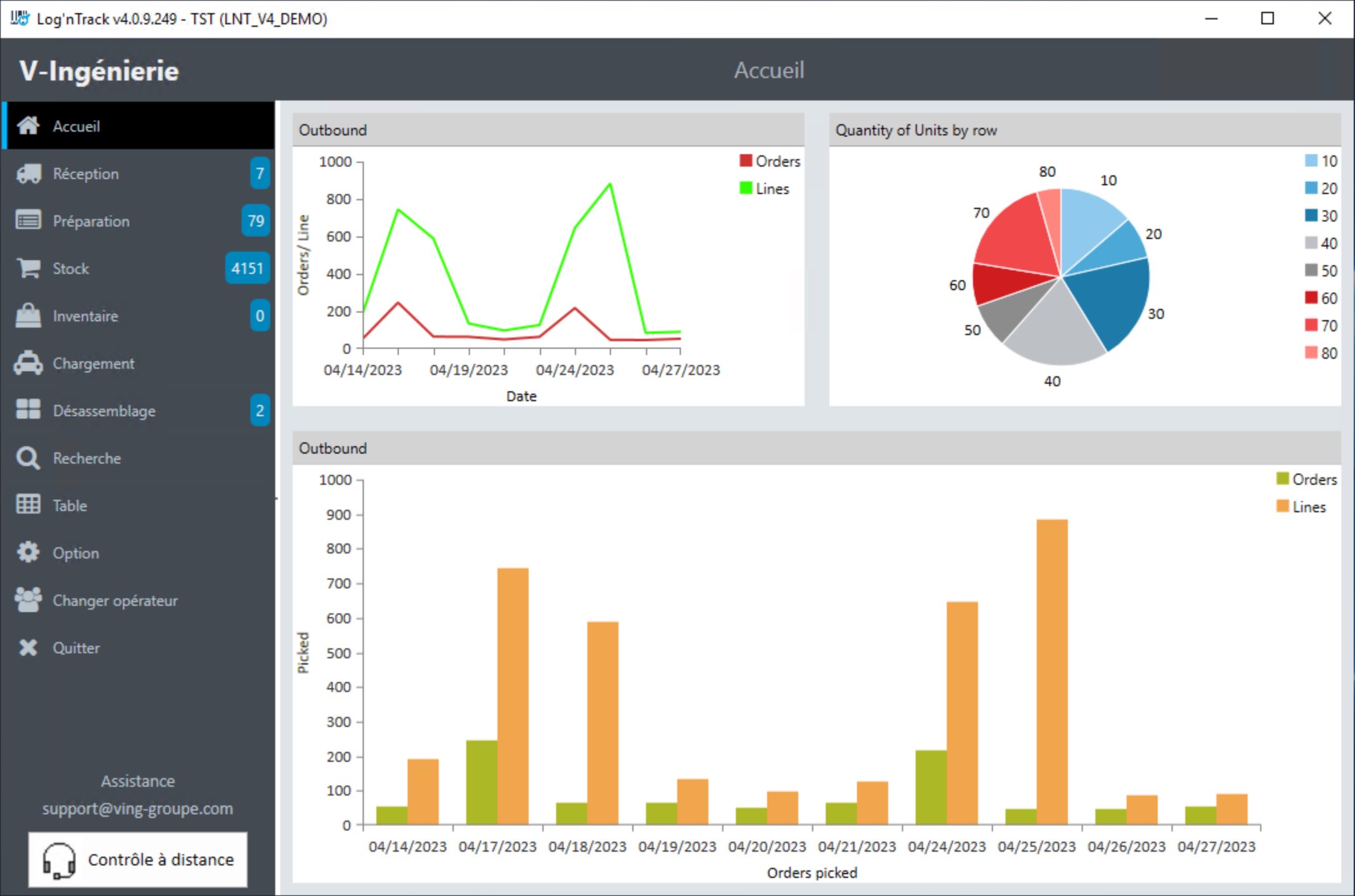Click the support@ving-groupe.com email link
The width and height of the screenshot is (1355, 896).
coord(137,809)
